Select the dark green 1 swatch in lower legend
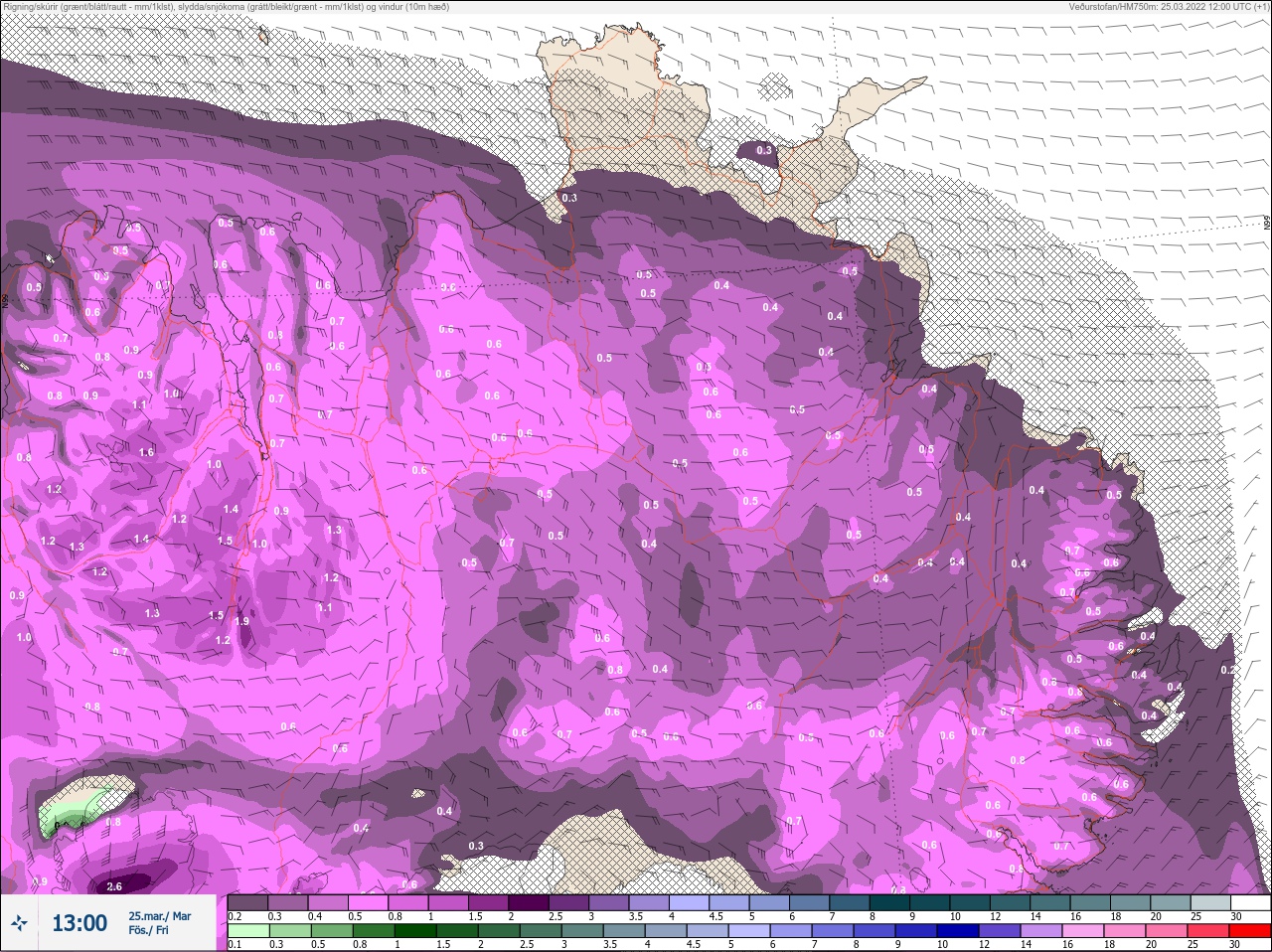This screenshot has width=1272, height=952. point(413,931)
